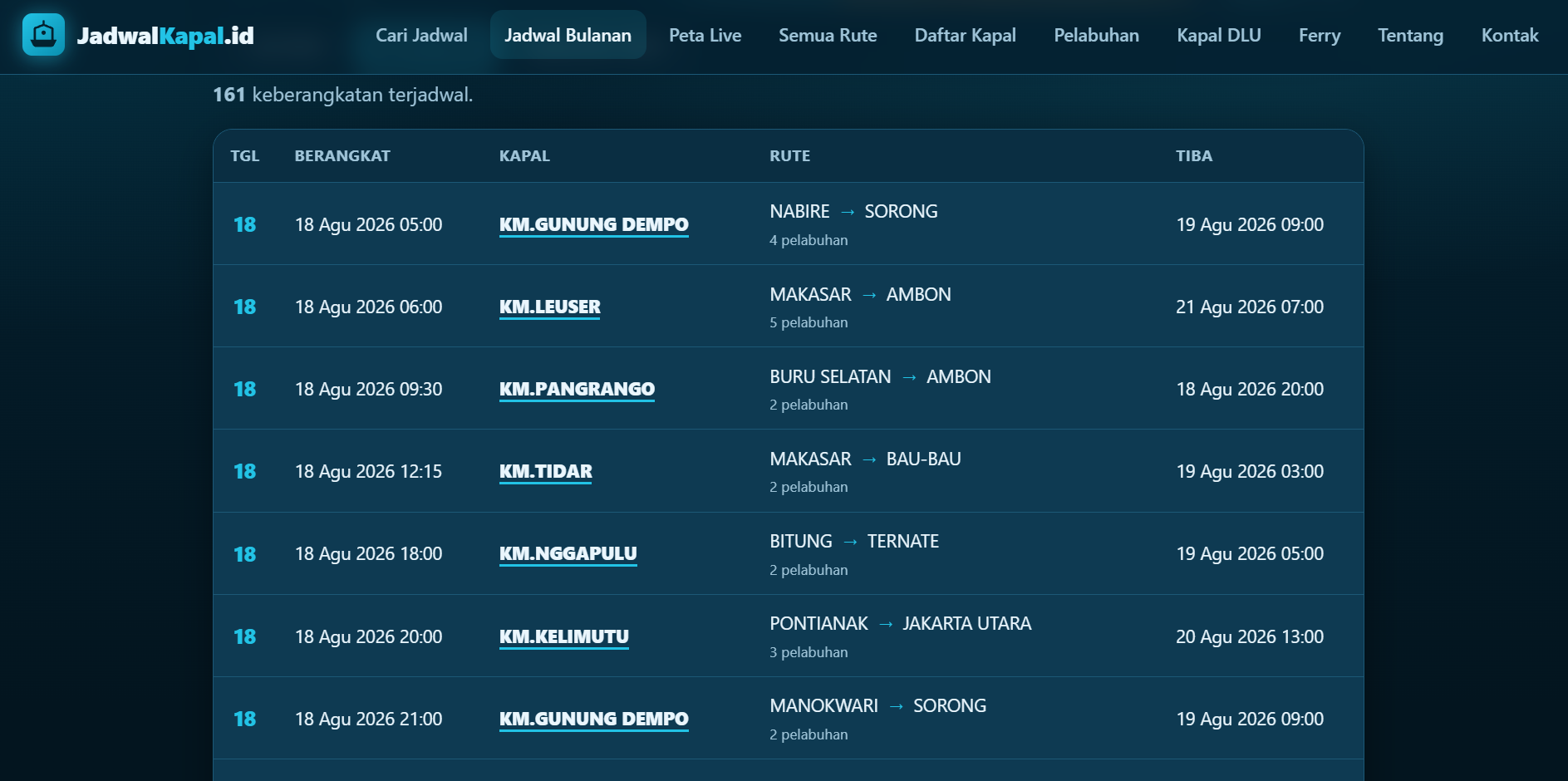Go to Peta Live page
The height and width of the screenshot is (781, 1568).
pyautogui.click(x=705, y=35)
